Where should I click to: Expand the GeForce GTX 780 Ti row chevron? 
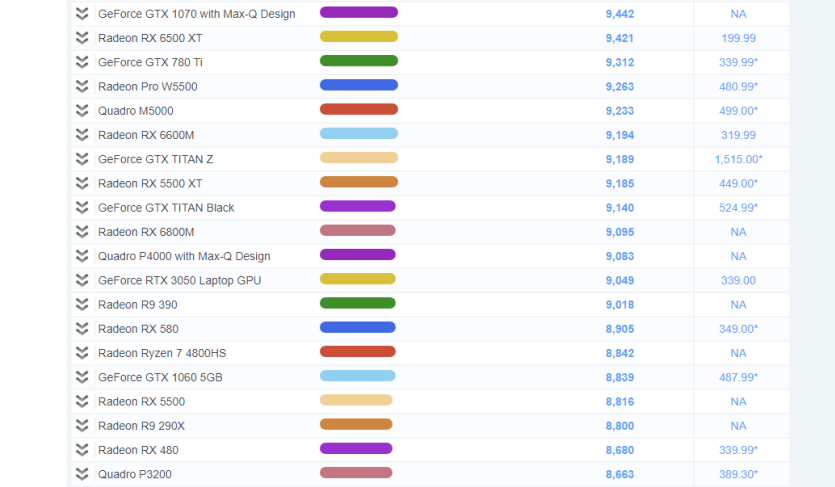[x=81, y=62]
